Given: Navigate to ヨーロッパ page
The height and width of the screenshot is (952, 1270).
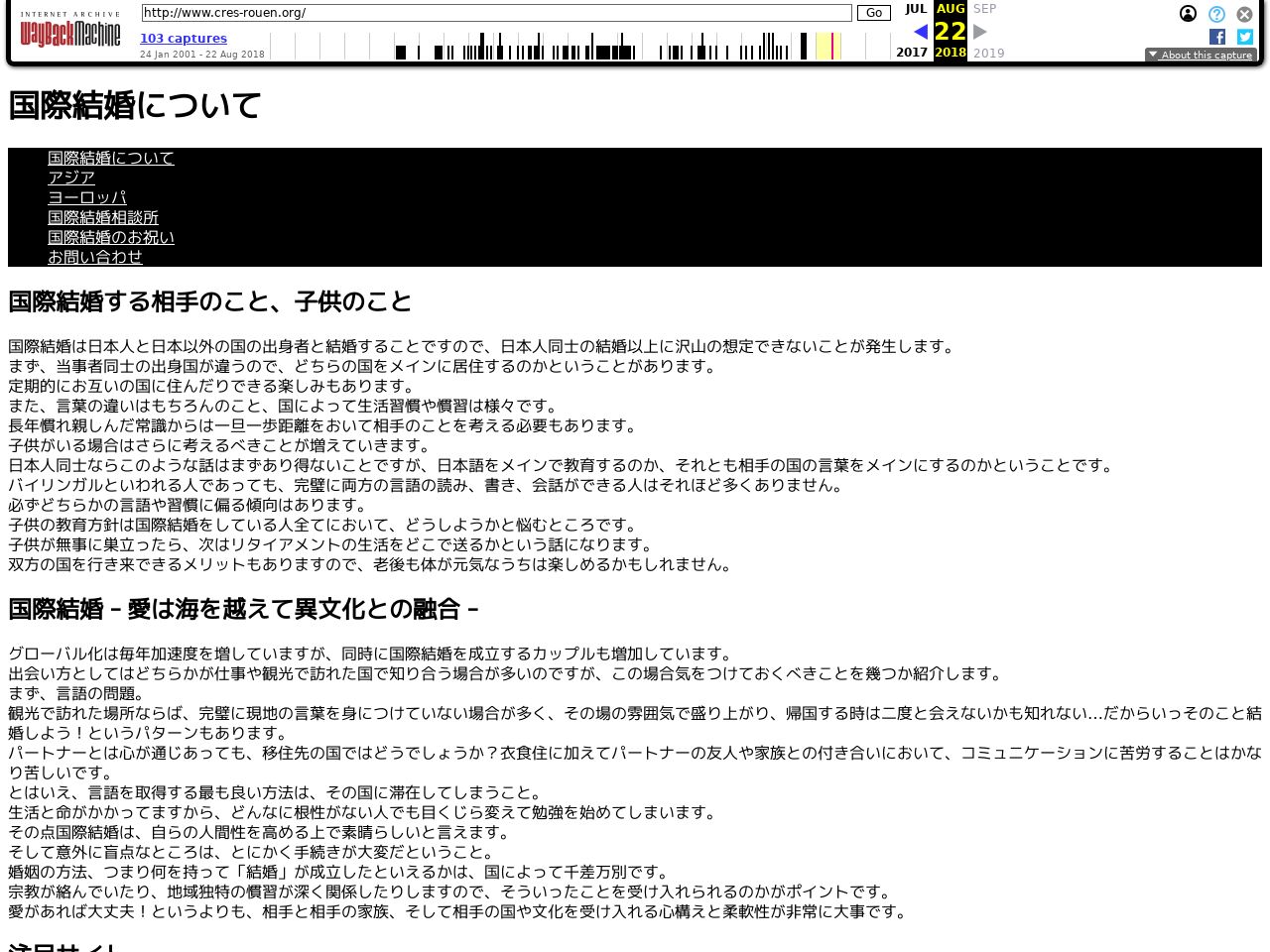Looking at the screenshot, I should 87,197.
